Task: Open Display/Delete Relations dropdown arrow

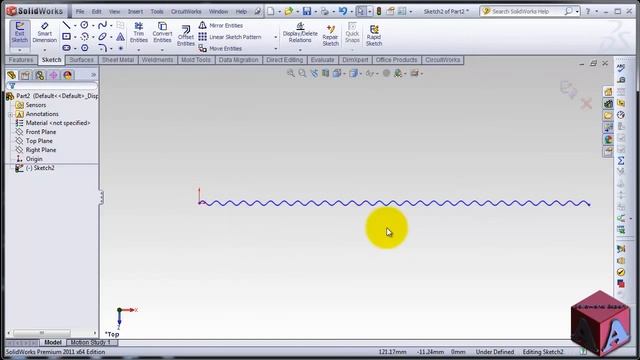Action: point(300,50)
